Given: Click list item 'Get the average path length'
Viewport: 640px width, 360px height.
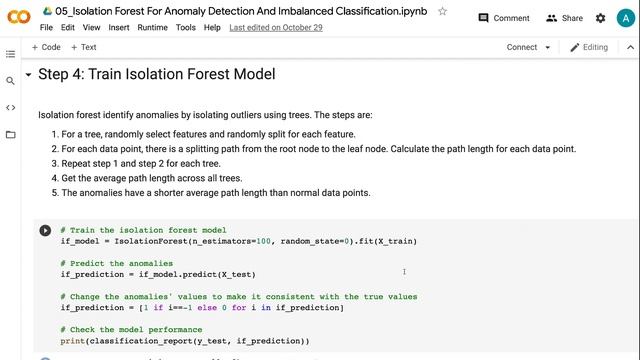Looking at the screenshot, I should (152, 178).
